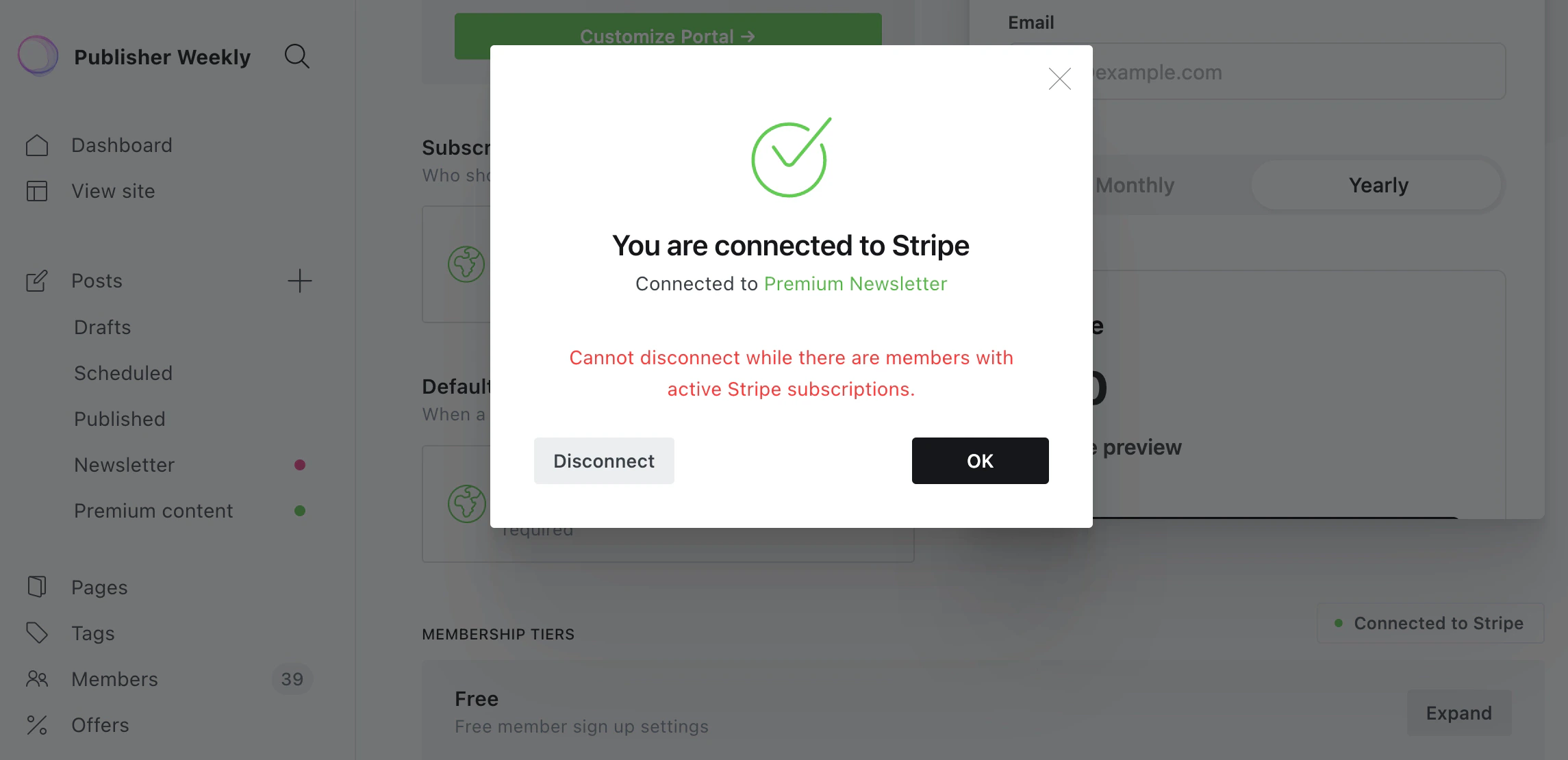This screenshot has width=1568, height=760.
Task: Open Dashboard via the home icon
Action: point(37,145)
